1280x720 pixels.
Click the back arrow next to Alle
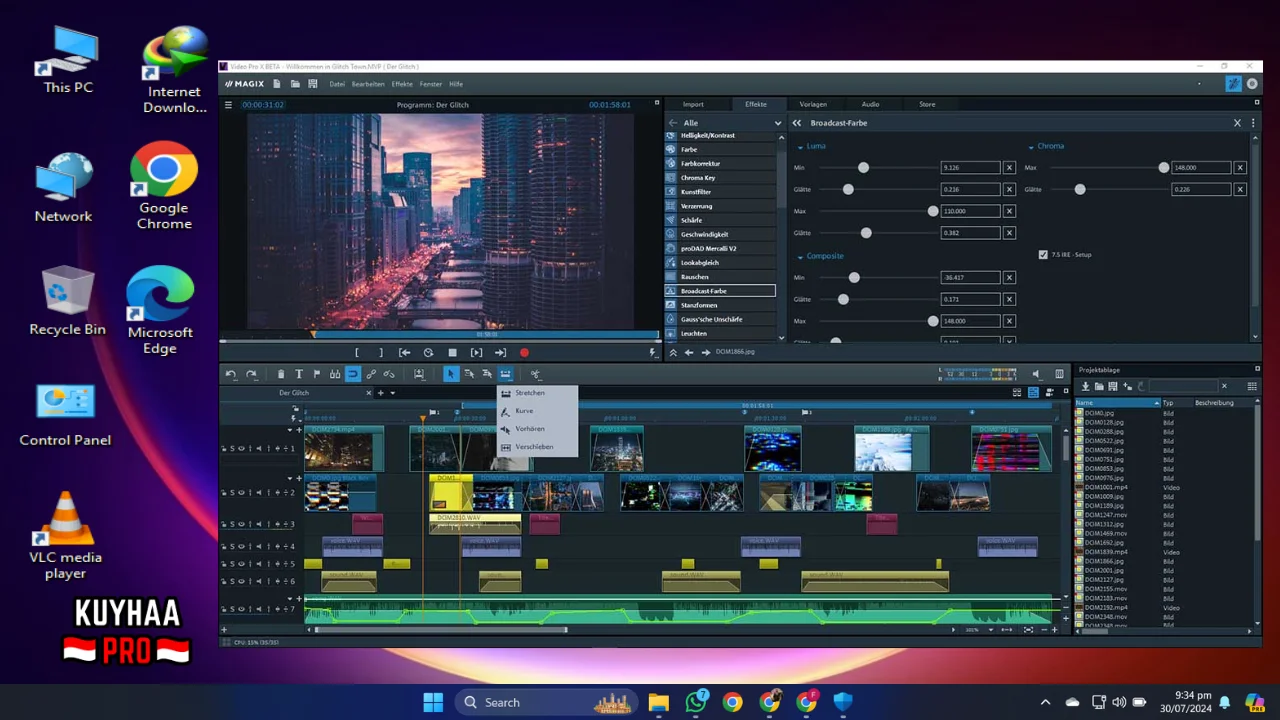pyautogui.click(x=673, y=123)
